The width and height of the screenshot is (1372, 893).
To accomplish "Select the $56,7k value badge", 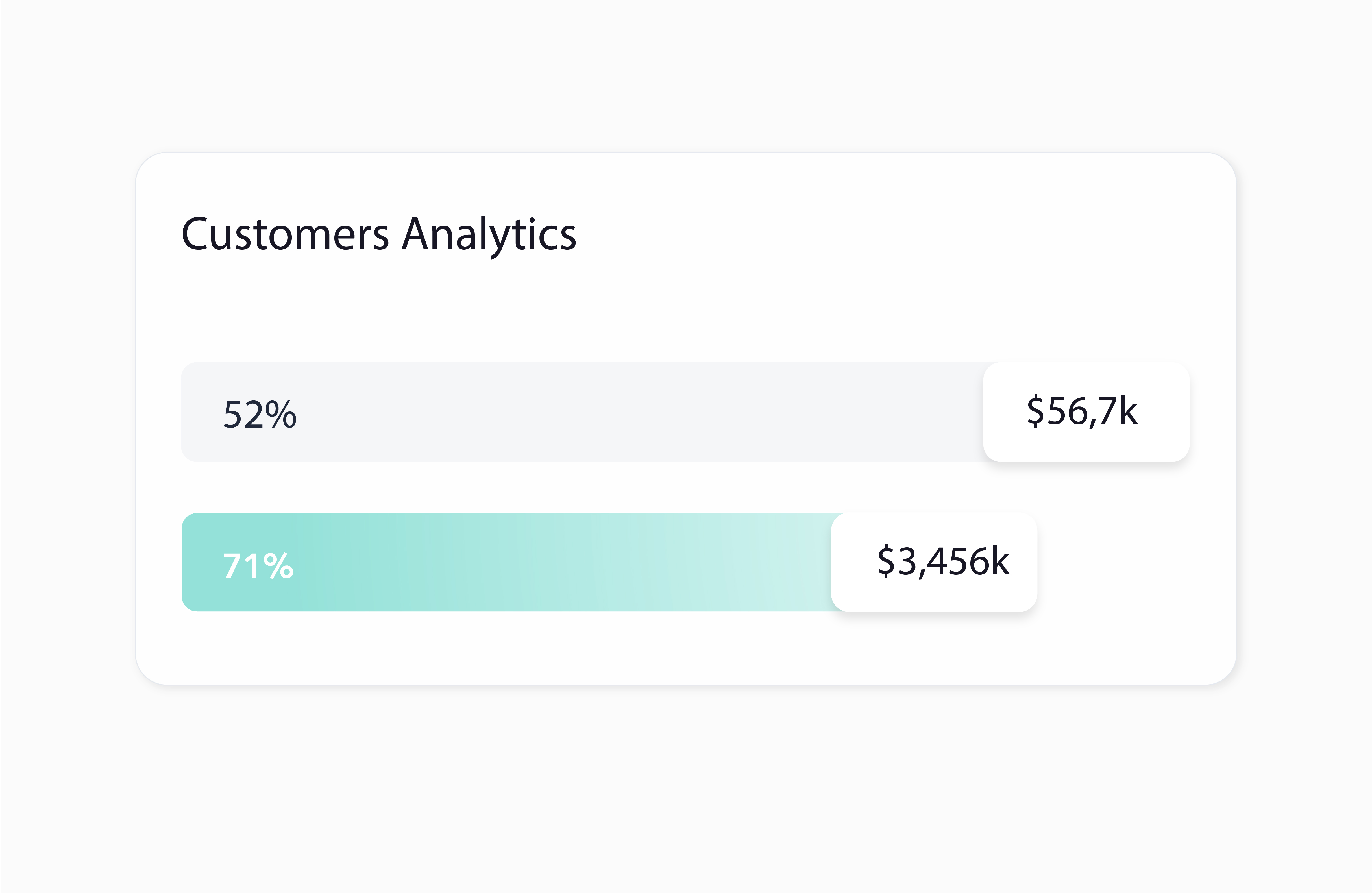I will click(x=1086, y=412).
